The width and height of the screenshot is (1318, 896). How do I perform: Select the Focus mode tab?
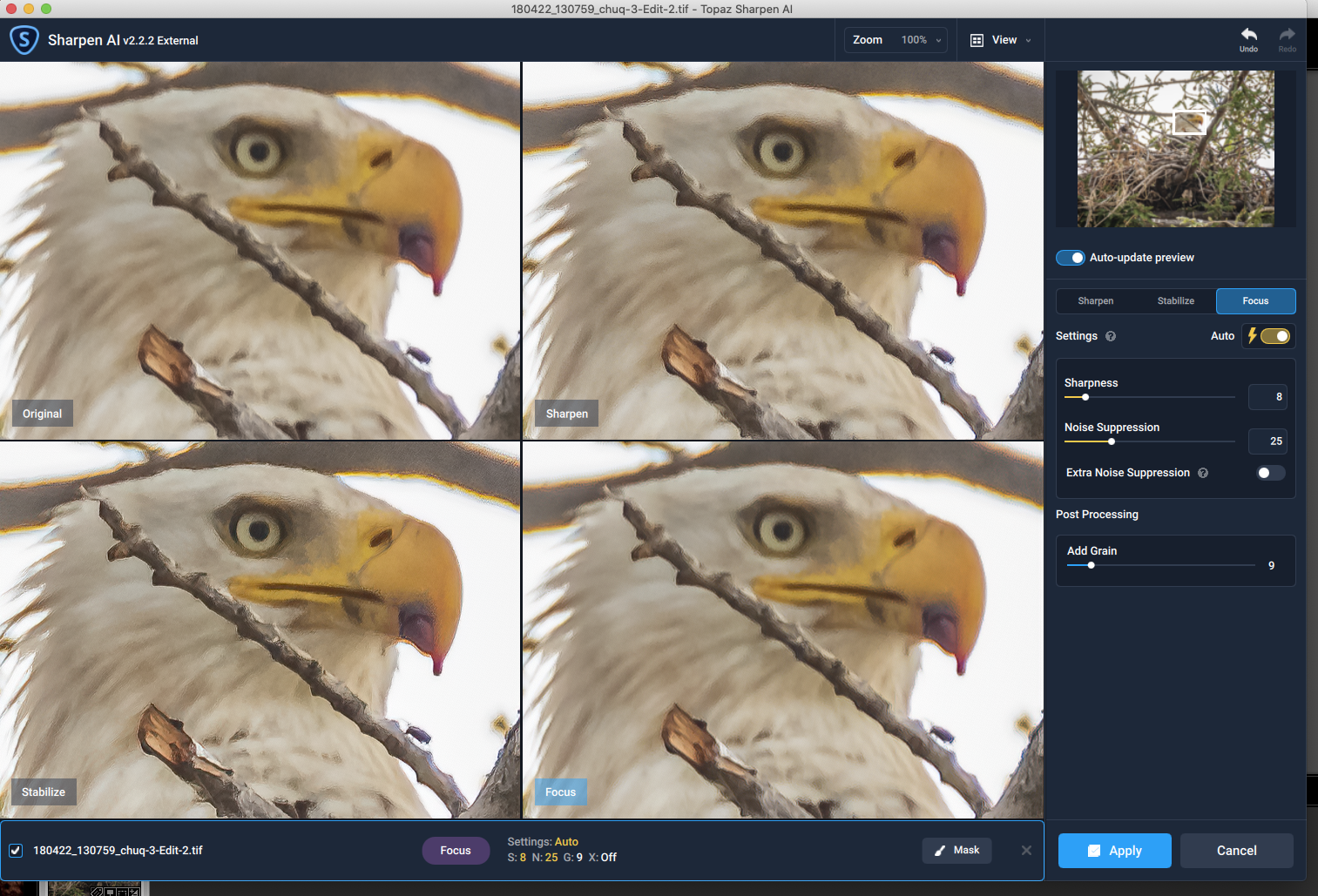1256,301
